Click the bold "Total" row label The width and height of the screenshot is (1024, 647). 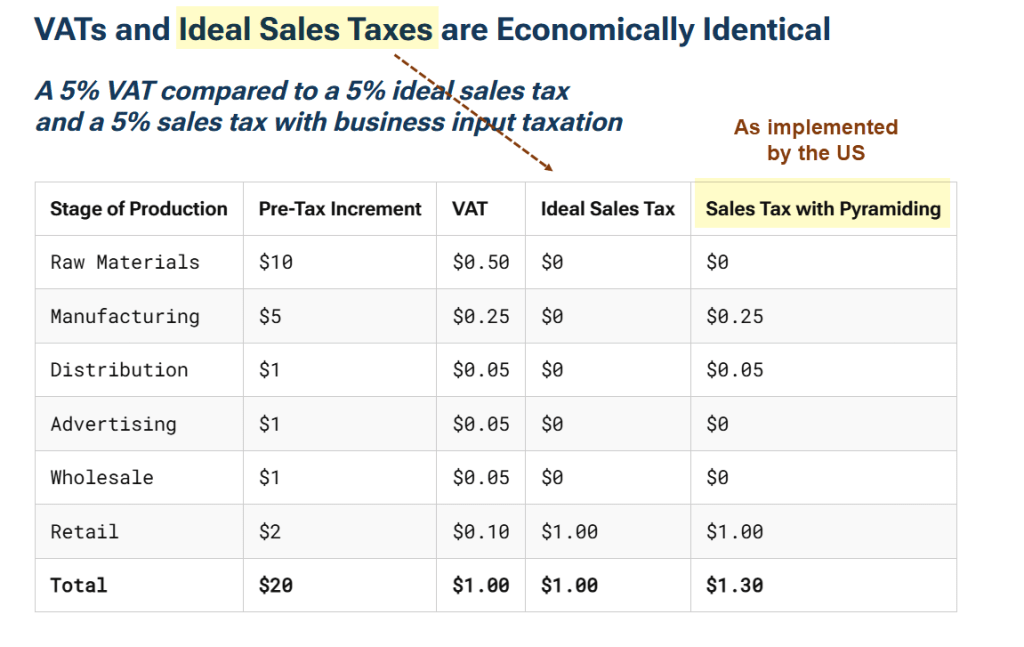pyautogui.click(x=78, y=585)
